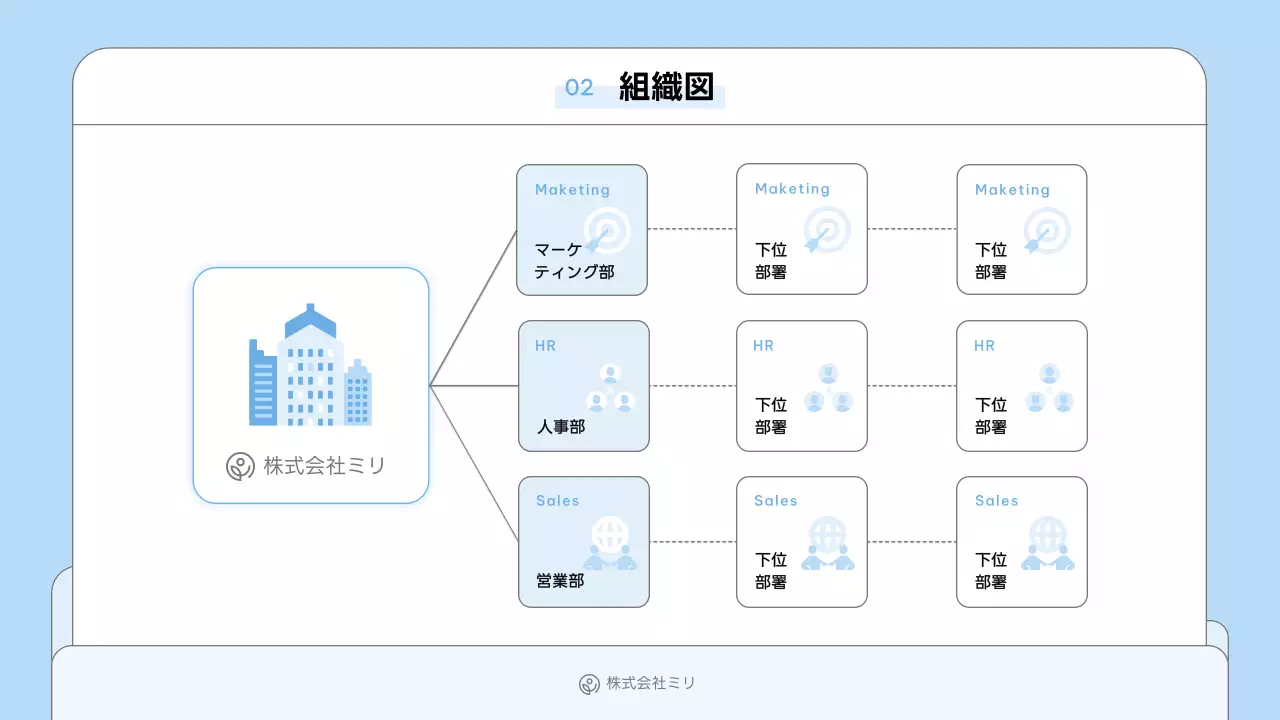The width and height of the screenshot is (1280, 720).
Task: Select the target icon in the マーケティング部 card
Action: tap(606, 232)
